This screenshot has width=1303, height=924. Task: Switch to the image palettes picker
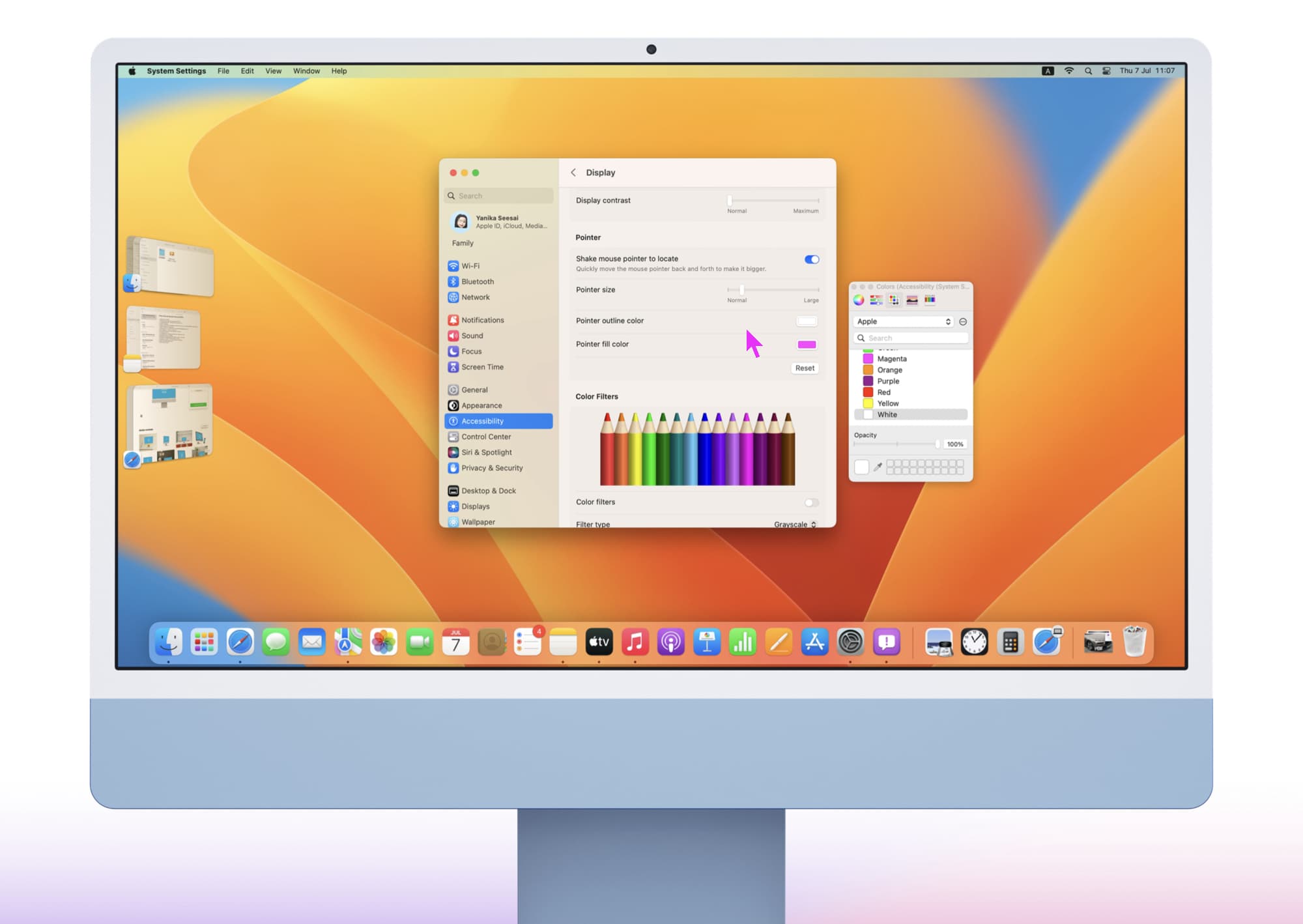(912, 300)
